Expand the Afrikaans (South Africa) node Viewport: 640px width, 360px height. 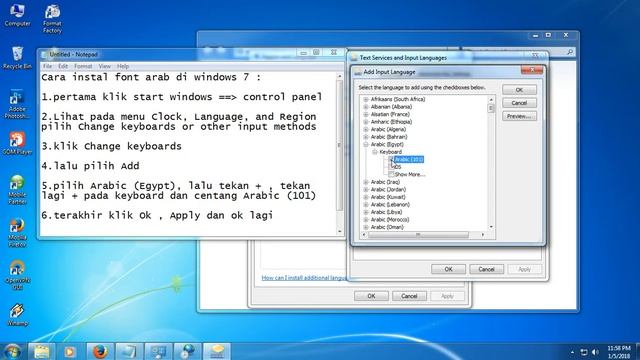[366, 99]
